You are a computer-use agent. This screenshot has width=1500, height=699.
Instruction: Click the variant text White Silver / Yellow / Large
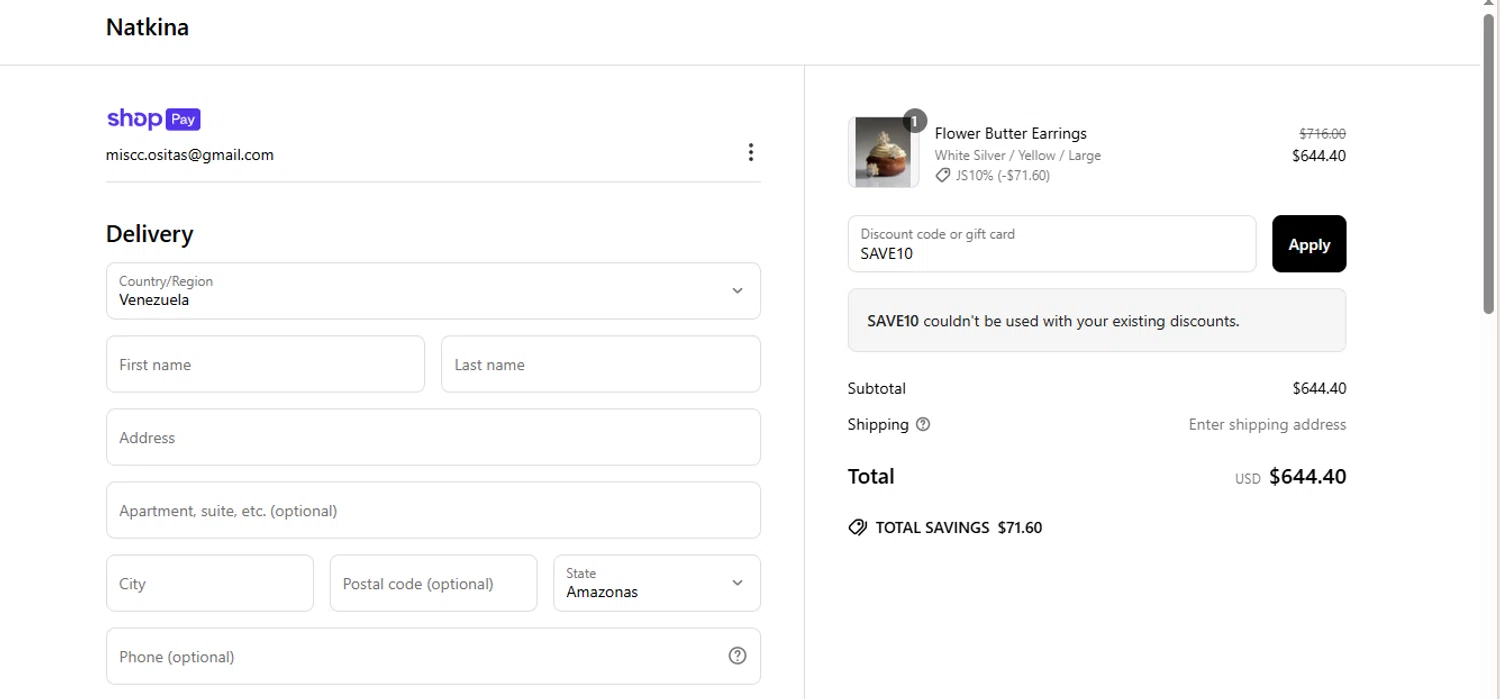[1017, 155]
